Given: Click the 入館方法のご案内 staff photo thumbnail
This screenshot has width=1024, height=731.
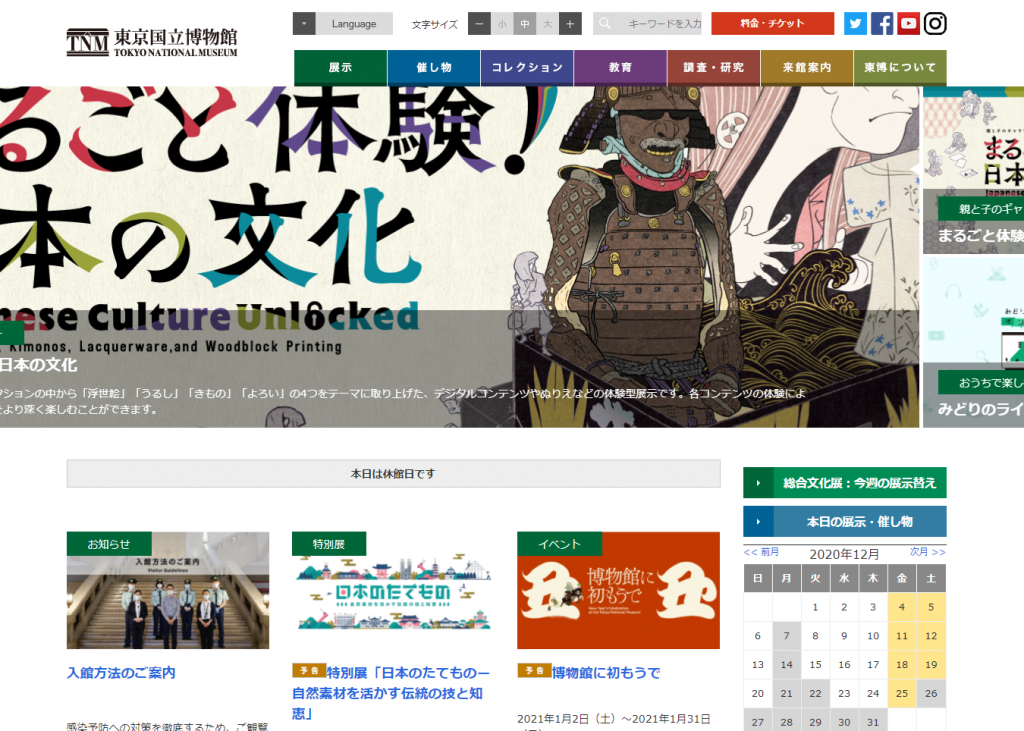Looking at the screenshot, I should [x=168, y=590].
